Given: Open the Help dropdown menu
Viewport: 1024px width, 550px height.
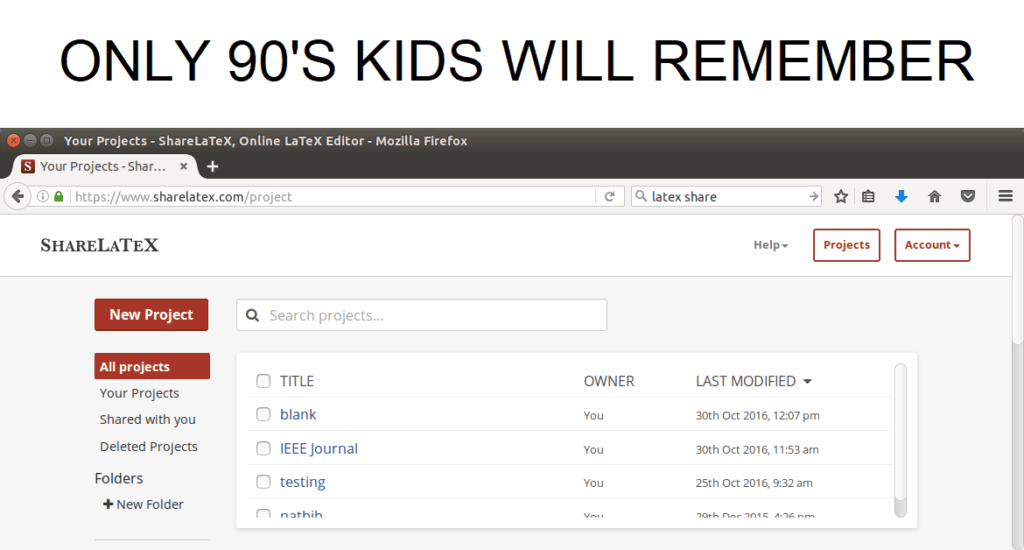Looking at the screenshot, I should click(x=771, y=245).
